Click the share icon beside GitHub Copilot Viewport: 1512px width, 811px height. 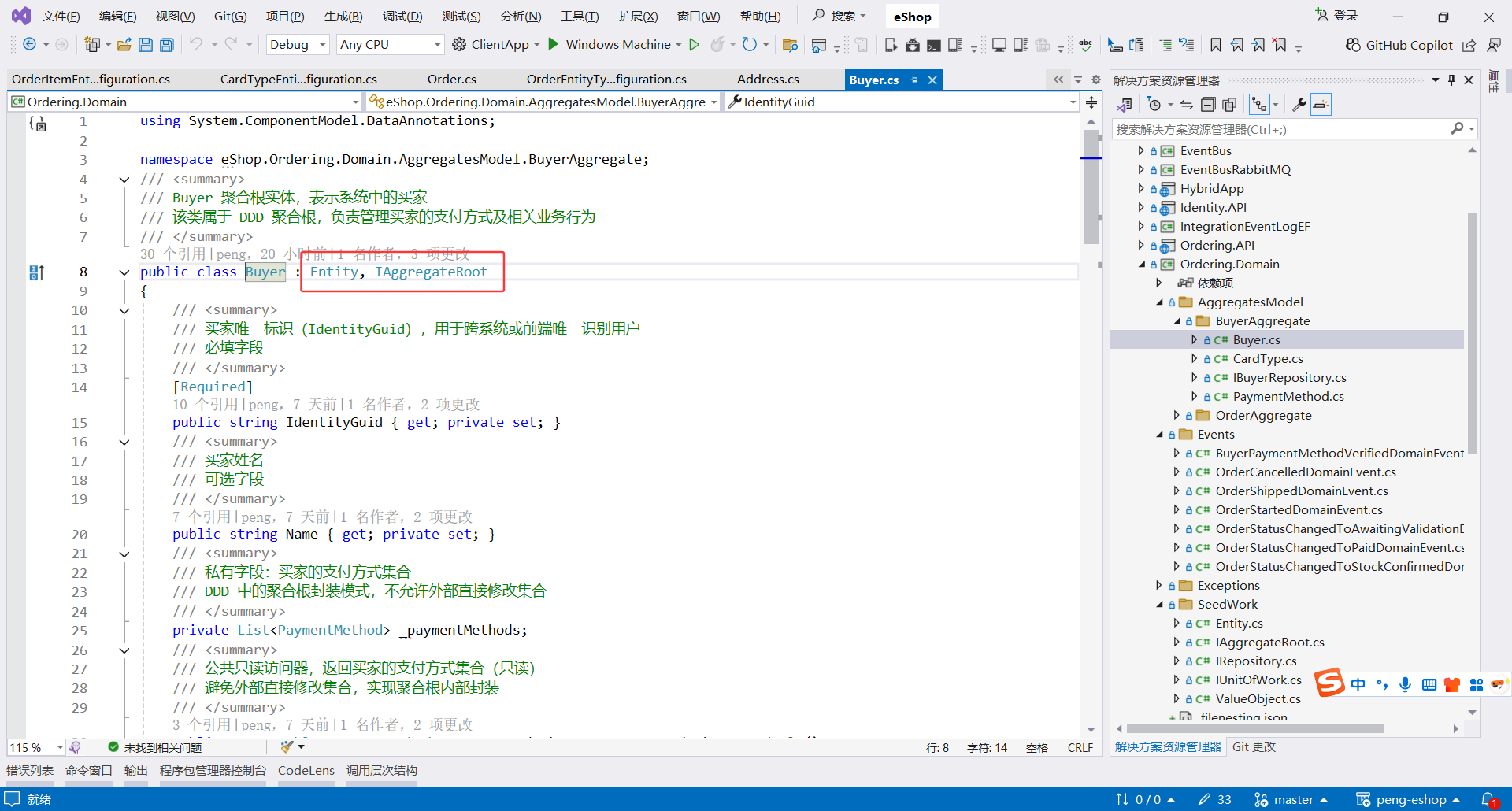[x=1469, y=45]
